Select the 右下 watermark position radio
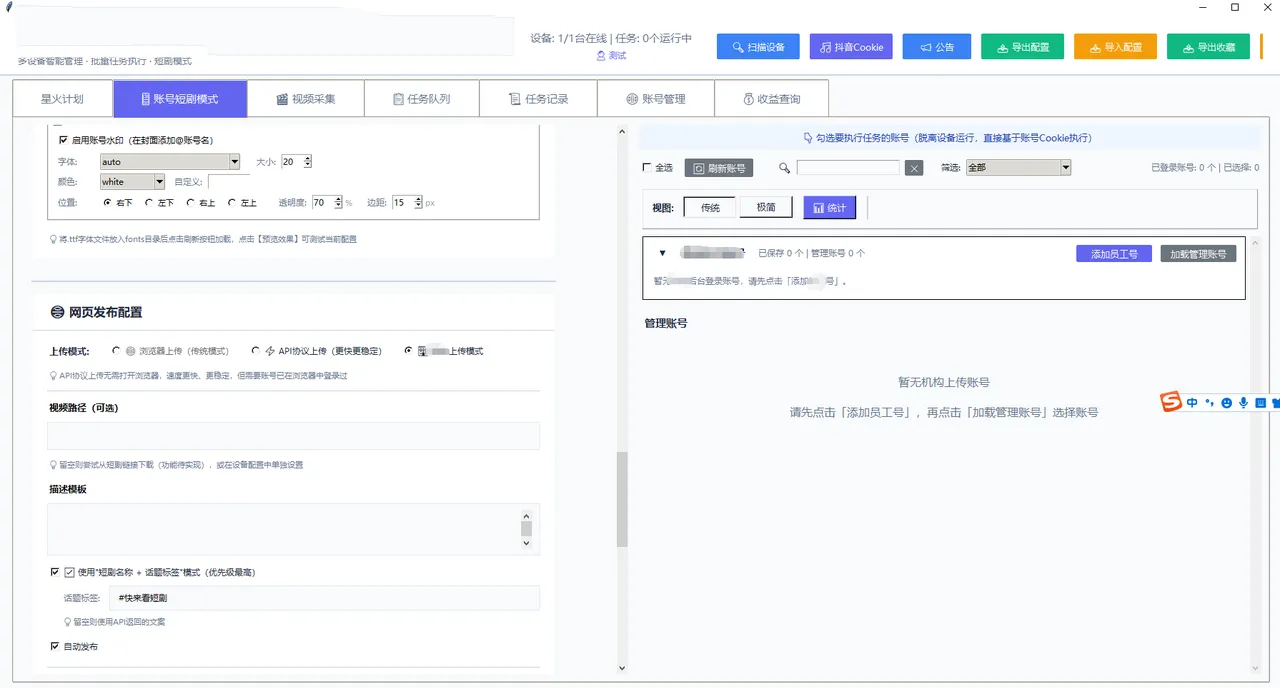 (x=108, y=202)
